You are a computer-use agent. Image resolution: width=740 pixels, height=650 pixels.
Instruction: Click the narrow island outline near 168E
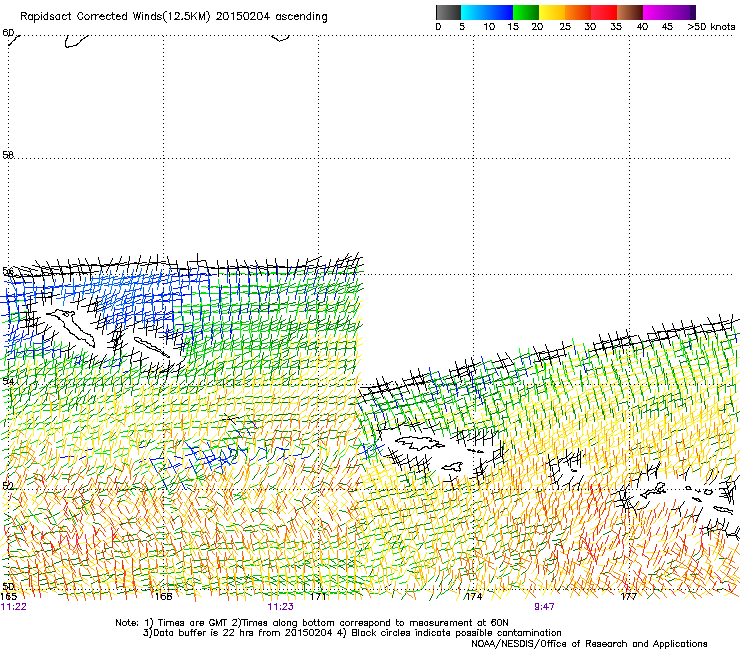[151, 347]
